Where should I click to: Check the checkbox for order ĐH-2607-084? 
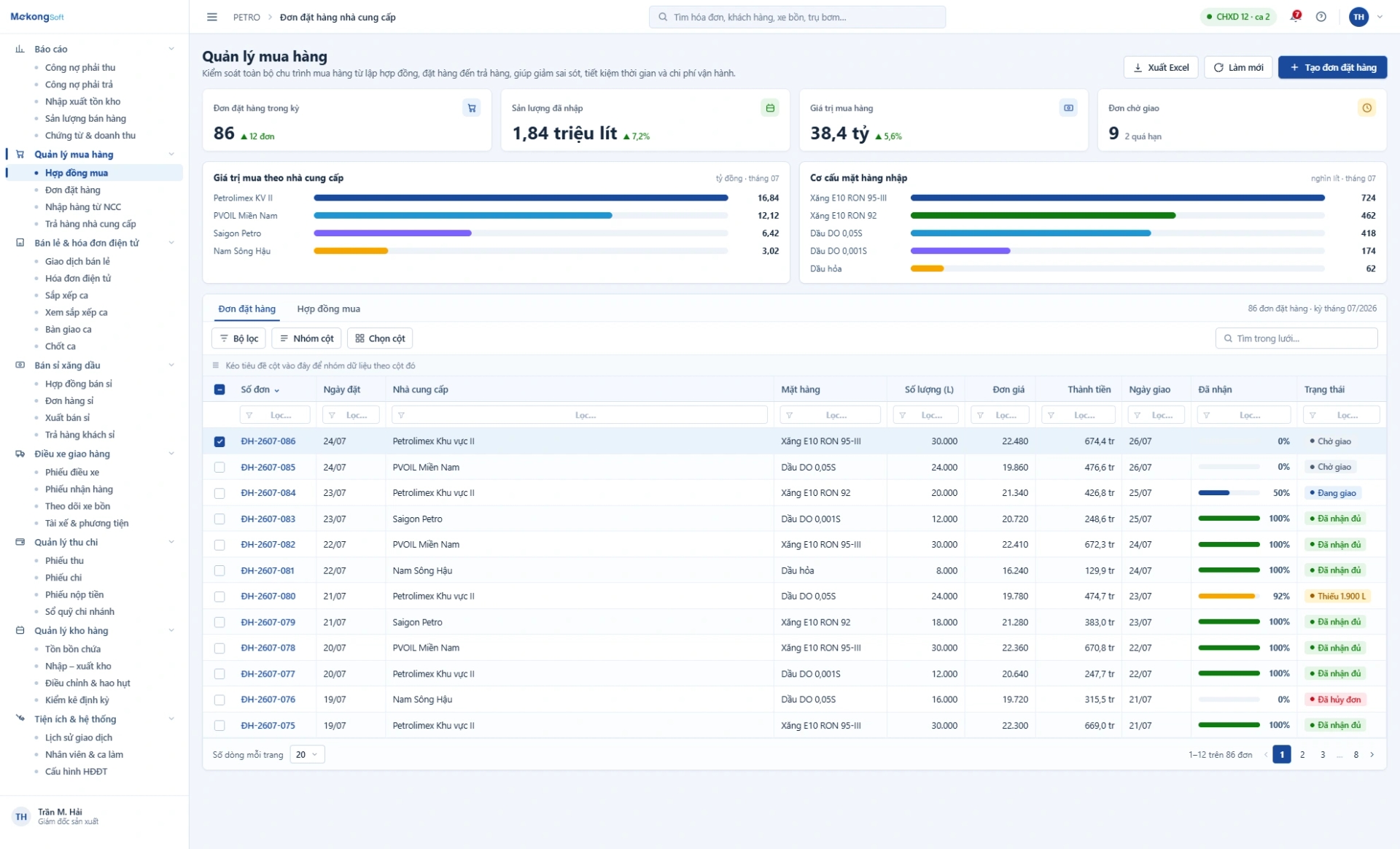(219, 493)
